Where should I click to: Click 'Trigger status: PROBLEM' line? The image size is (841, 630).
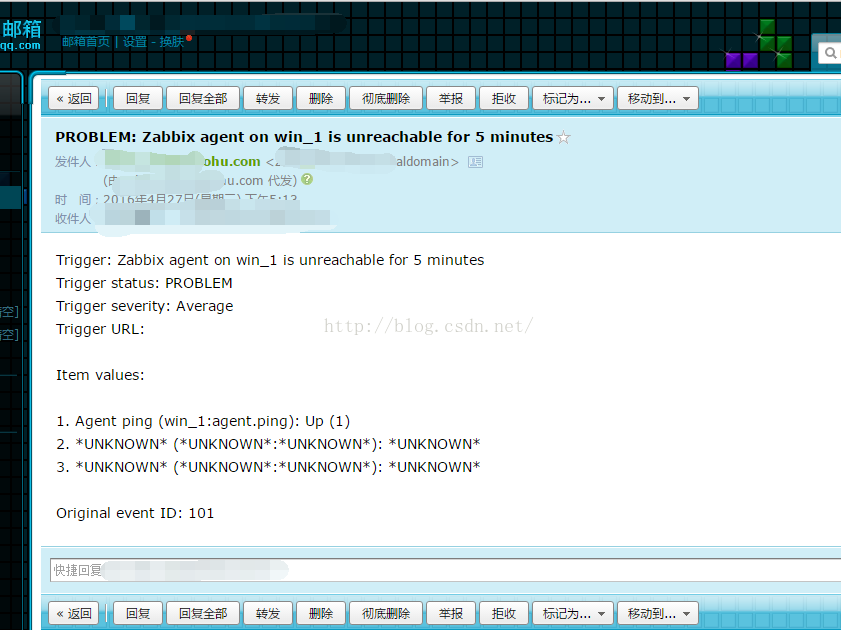click(144, 283)
